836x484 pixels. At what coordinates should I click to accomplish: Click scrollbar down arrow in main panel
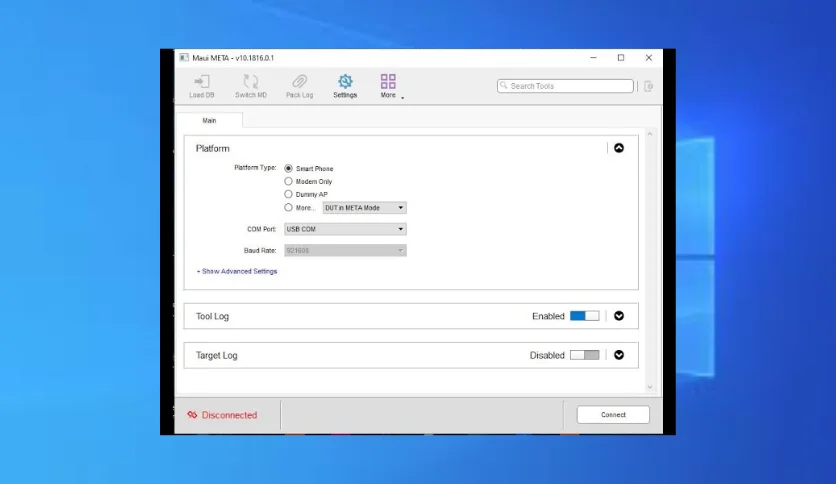(x=649, y=388)
